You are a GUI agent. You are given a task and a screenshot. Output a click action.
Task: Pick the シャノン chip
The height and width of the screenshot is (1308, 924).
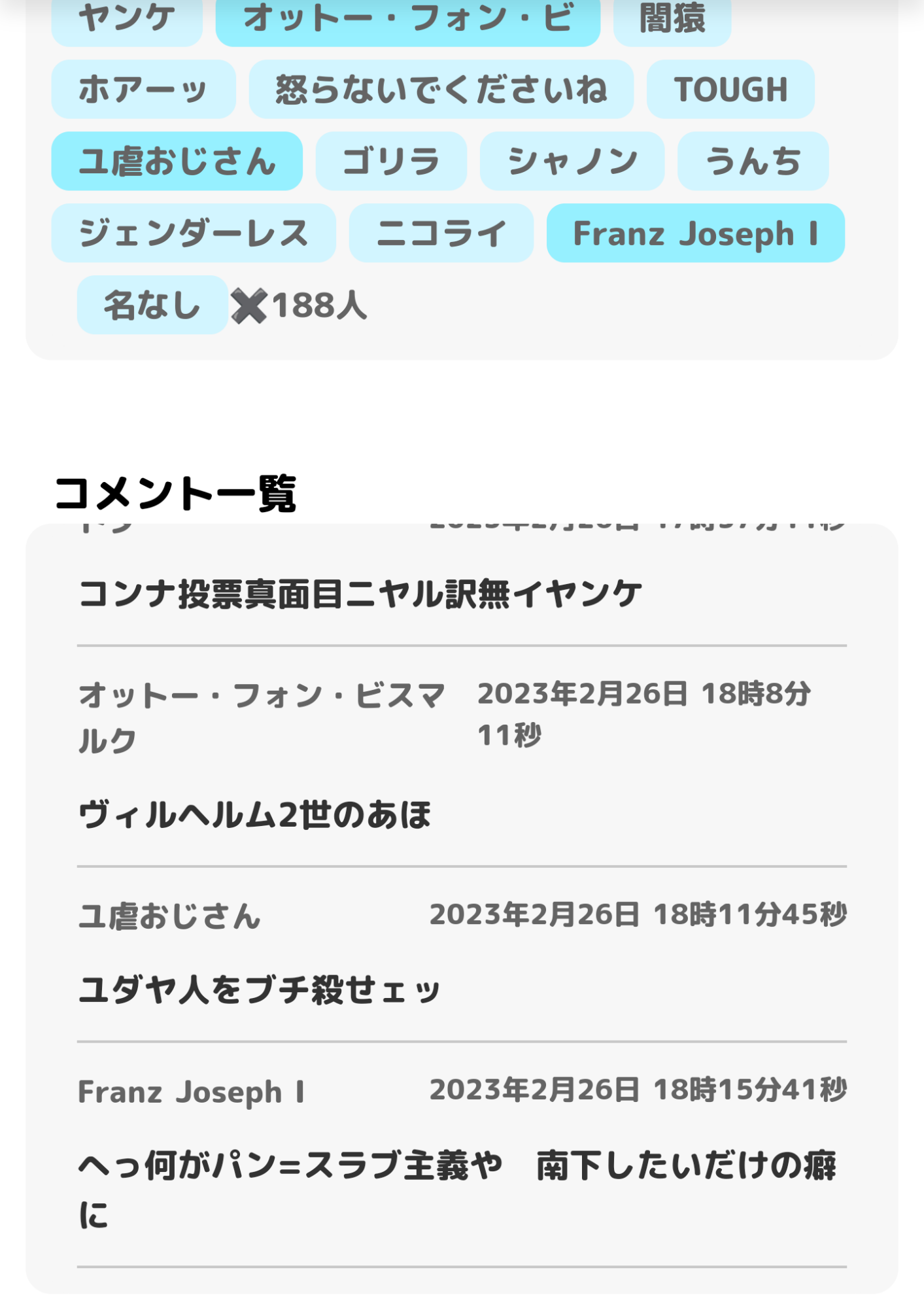572,162
